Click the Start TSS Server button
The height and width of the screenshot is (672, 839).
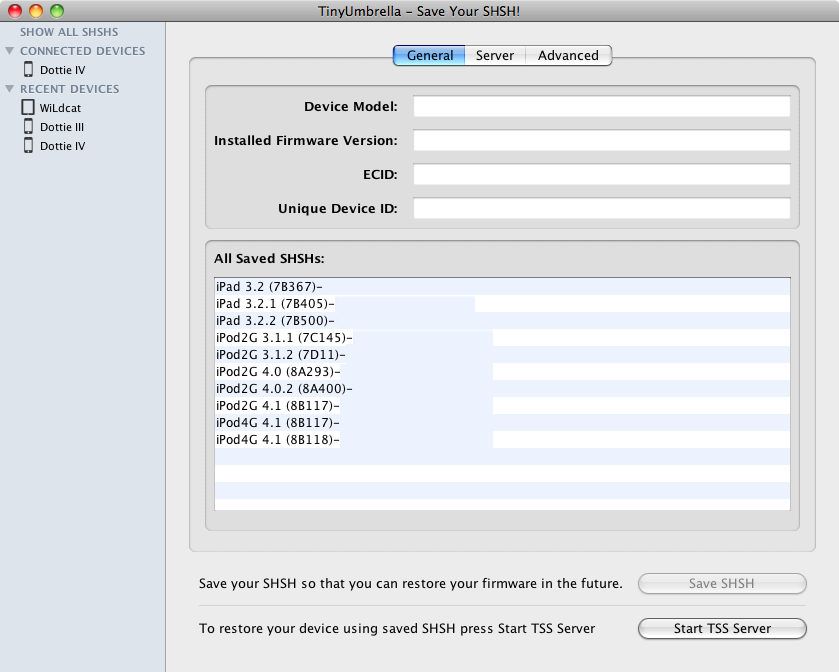click(722, 629)
